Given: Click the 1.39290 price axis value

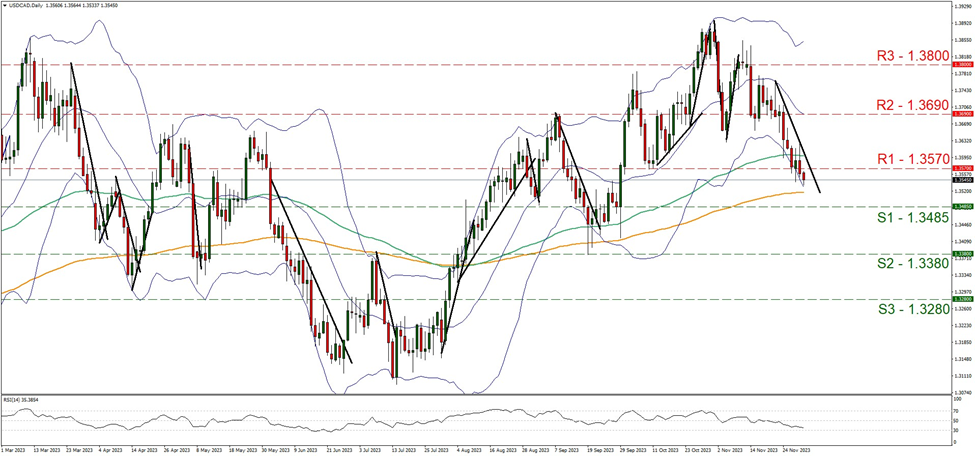Looking at the screenshot, I should point(961,5).
